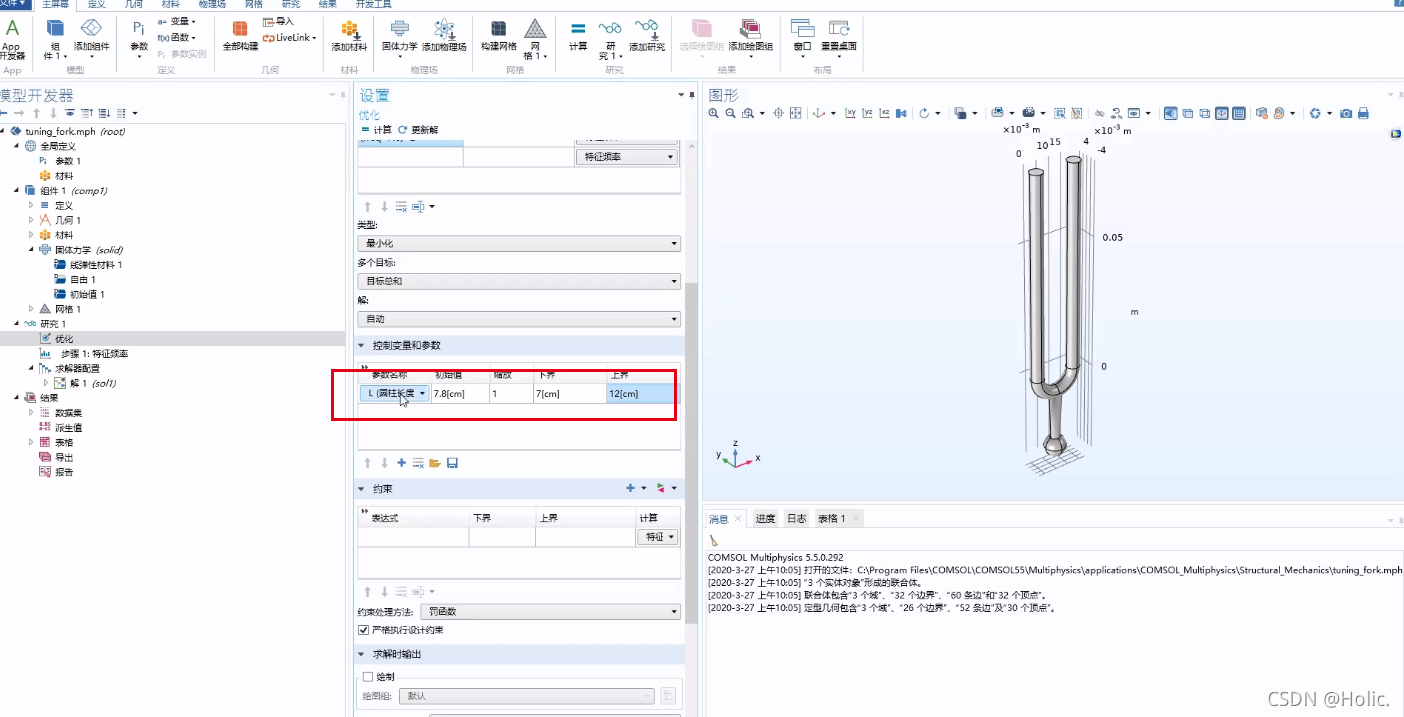Image resolution: width=1404 pixels, height=717 pixels.
Task: Take a snapshot with the camera icon
Action: 1346,114
